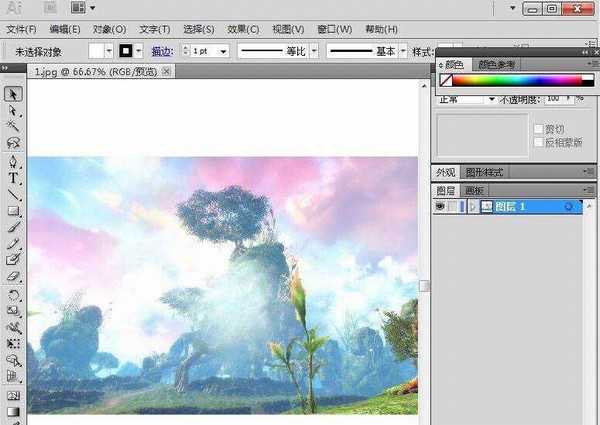The image size is (600, 425).
Task: Select the Direct Selection tool
Action: point(14,110)
